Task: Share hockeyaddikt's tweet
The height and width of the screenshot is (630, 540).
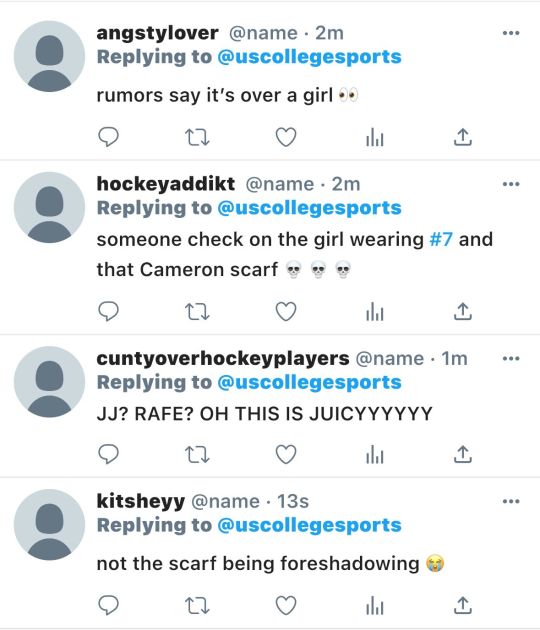Action: (463, 311)
